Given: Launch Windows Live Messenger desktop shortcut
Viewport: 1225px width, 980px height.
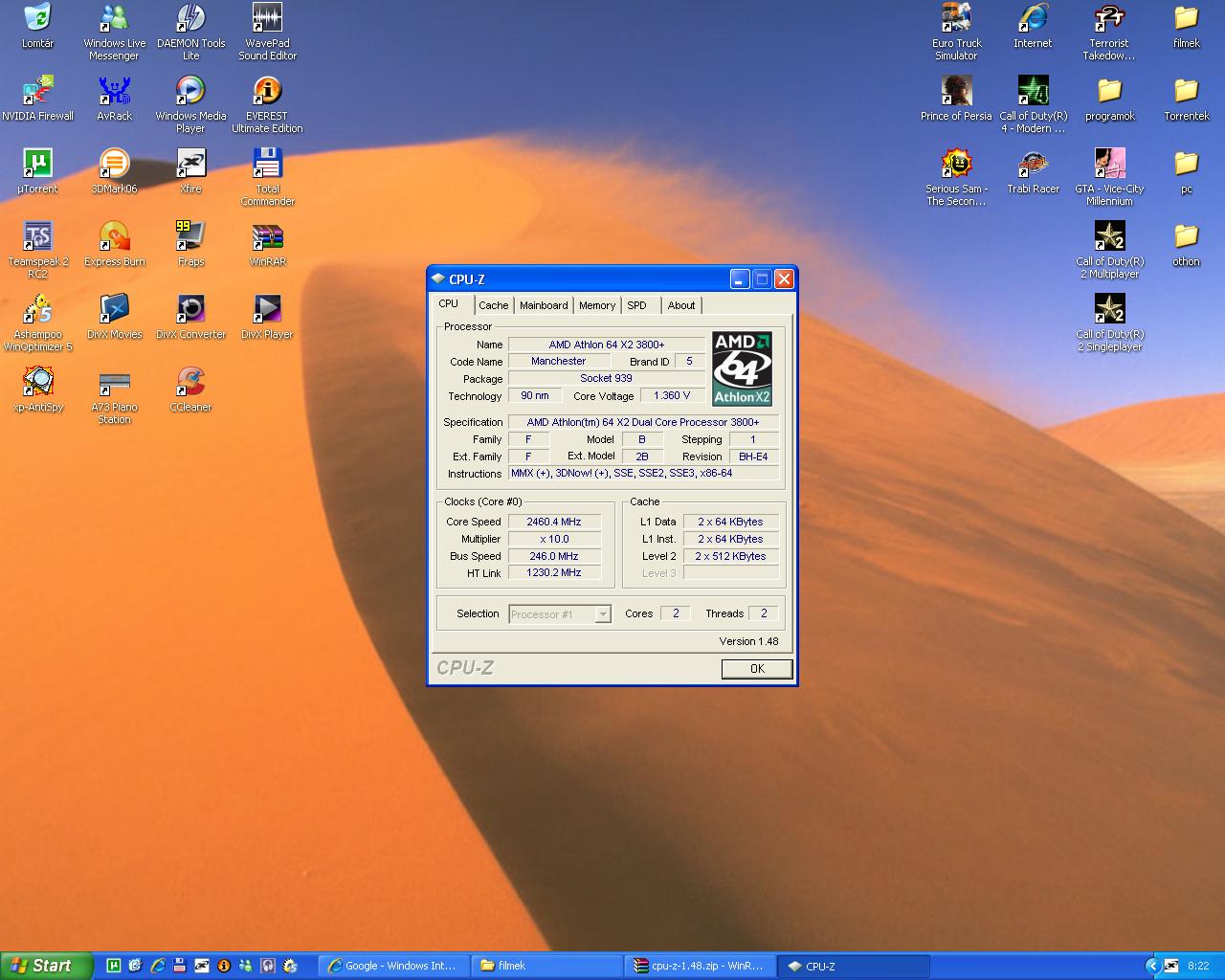Looking at the screenshot, I should [114, 33].
